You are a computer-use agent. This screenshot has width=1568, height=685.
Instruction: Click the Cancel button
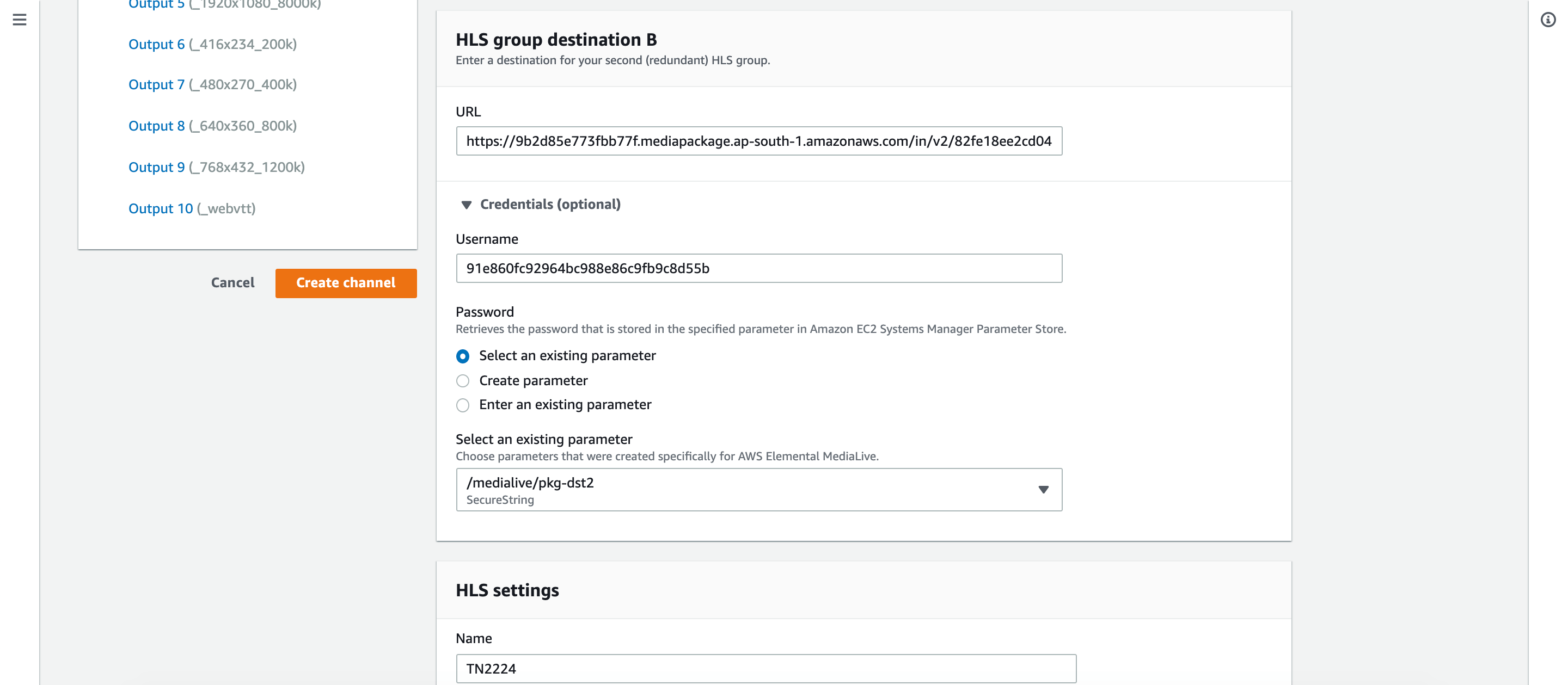pos(232,283)
